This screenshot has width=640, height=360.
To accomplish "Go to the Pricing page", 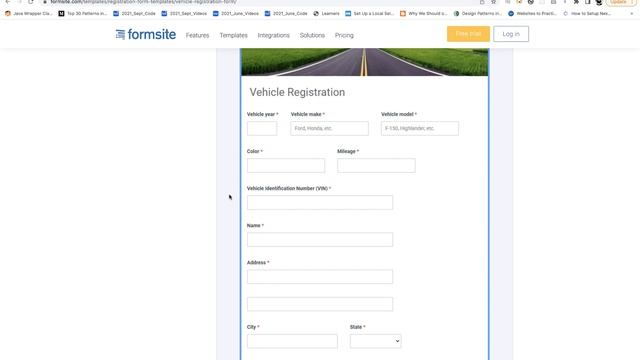I will (x=344, y=35).
